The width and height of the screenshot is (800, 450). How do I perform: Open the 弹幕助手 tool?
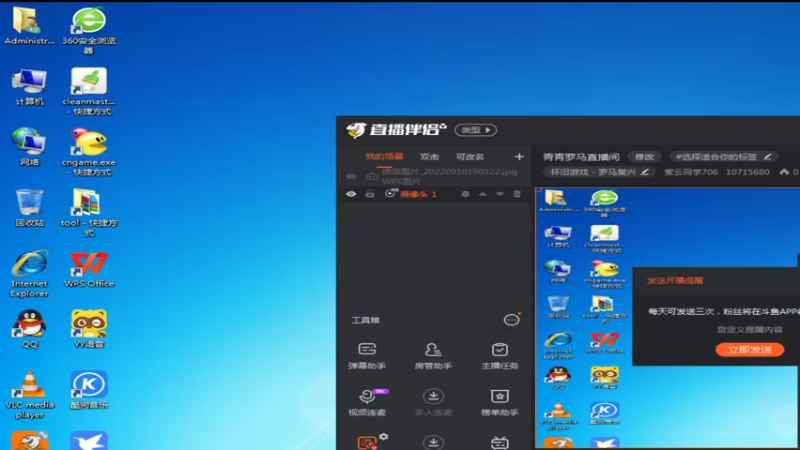tap(367, 356)
